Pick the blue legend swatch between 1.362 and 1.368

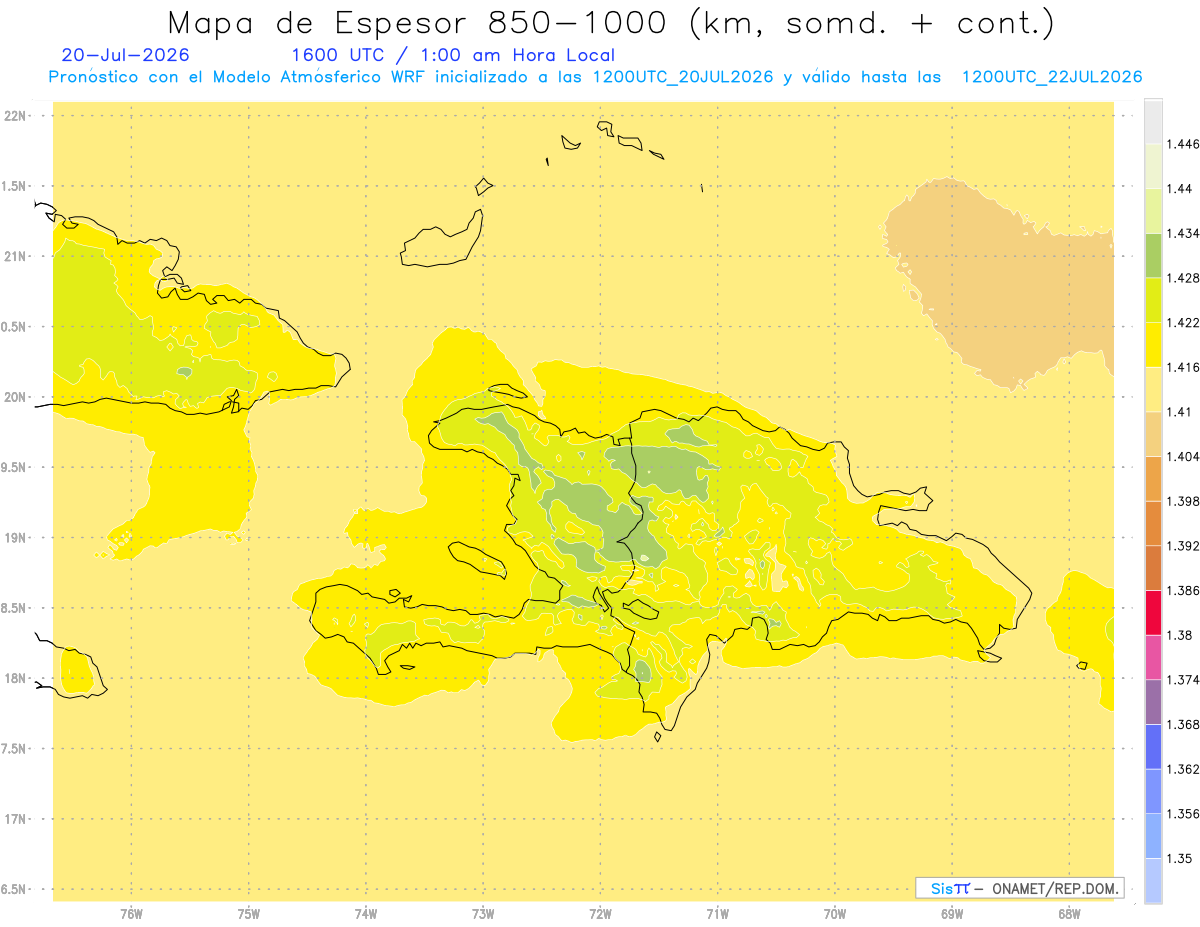click(1153, 746)
